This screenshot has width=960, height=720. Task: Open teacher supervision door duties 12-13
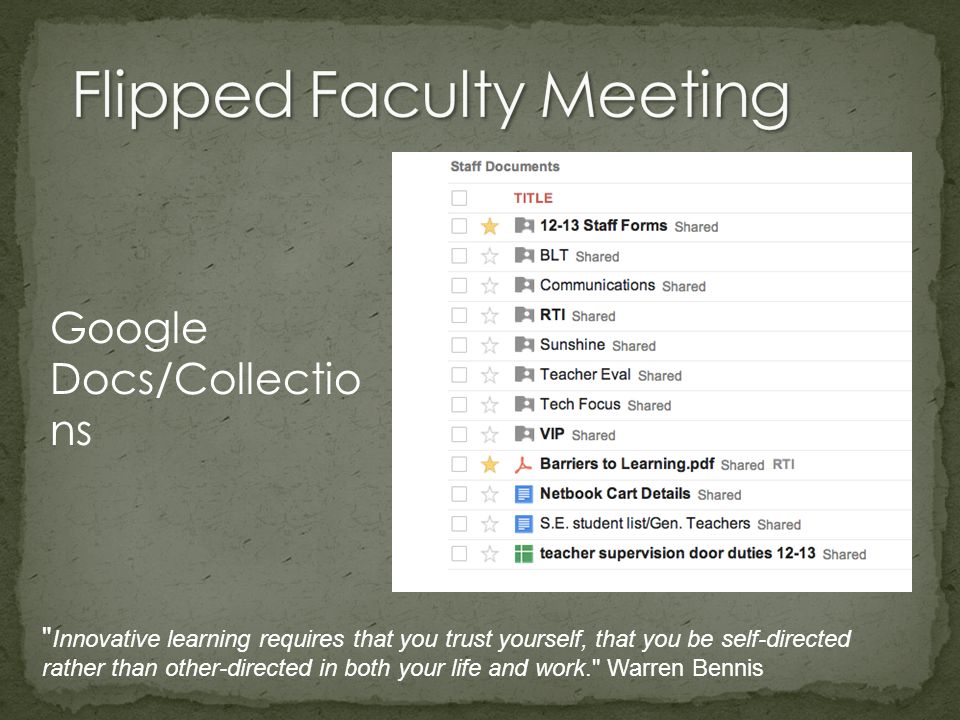click(x=677, y=553)
